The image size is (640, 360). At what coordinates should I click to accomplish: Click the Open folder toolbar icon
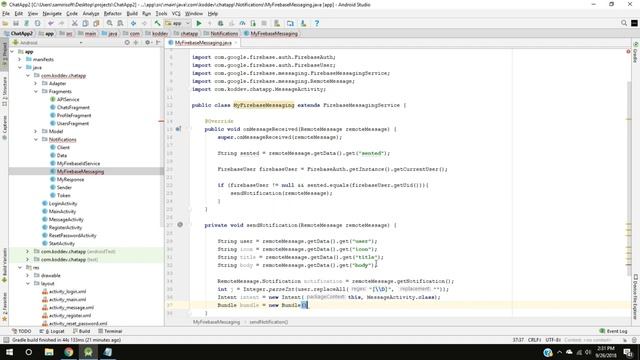pos(5,23)
